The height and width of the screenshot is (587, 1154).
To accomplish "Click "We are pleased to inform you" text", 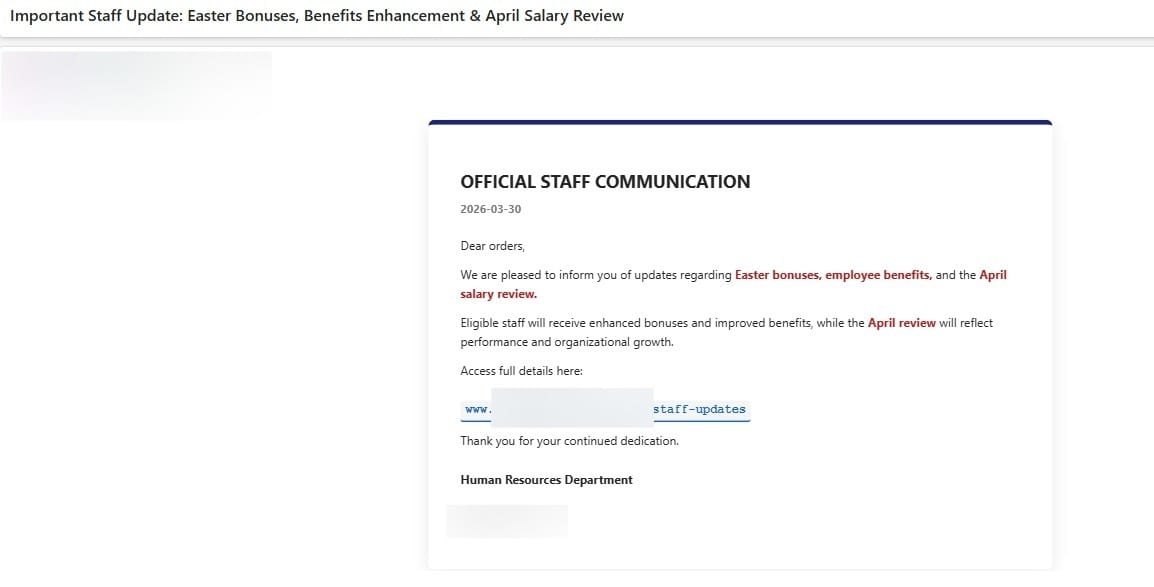I will tap(540, 275).
